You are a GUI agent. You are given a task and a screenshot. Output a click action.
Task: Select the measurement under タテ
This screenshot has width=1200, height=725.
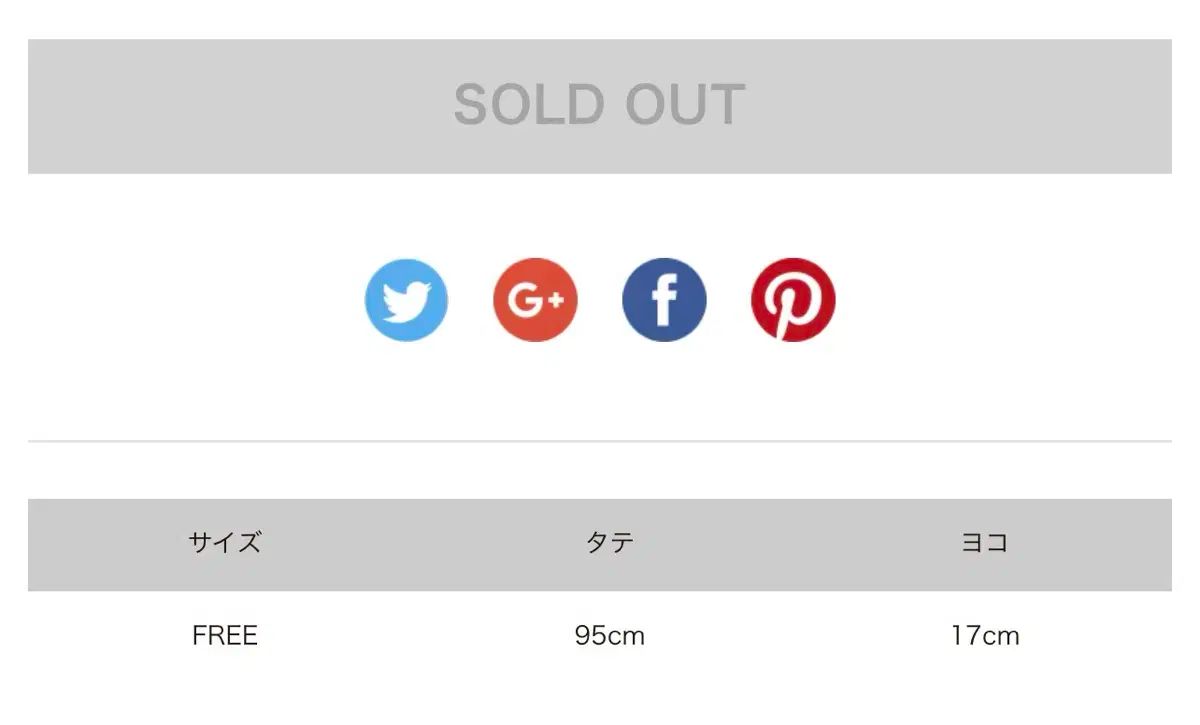(609, 636)
